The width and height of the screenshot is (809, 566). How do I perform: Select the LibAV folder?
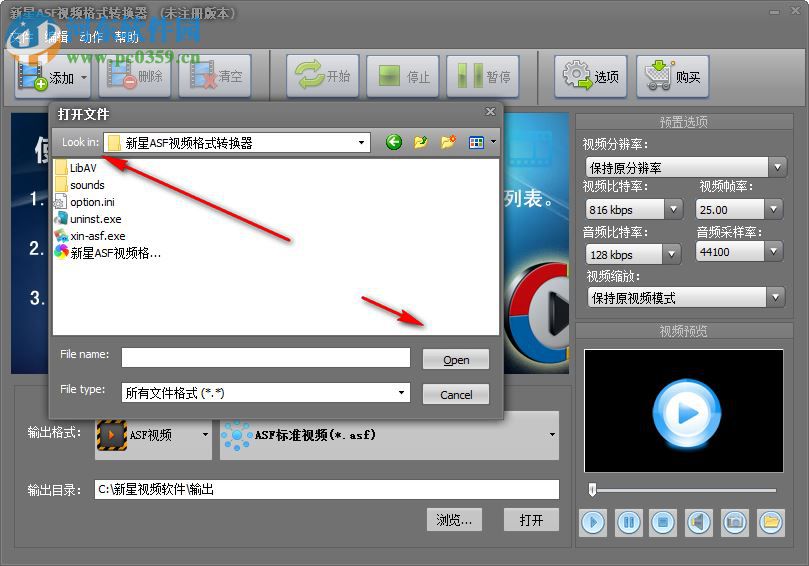[76, 168]
